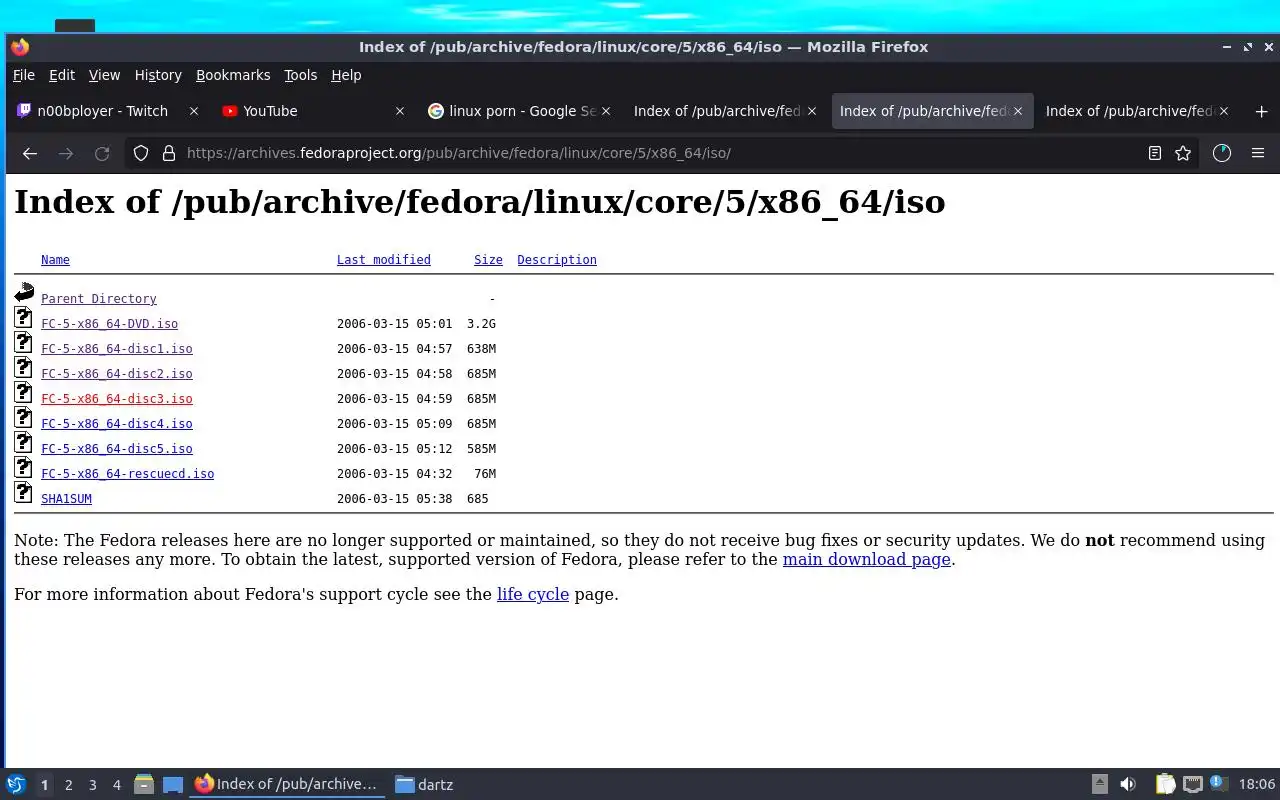Open the History menu

(158, 75)
